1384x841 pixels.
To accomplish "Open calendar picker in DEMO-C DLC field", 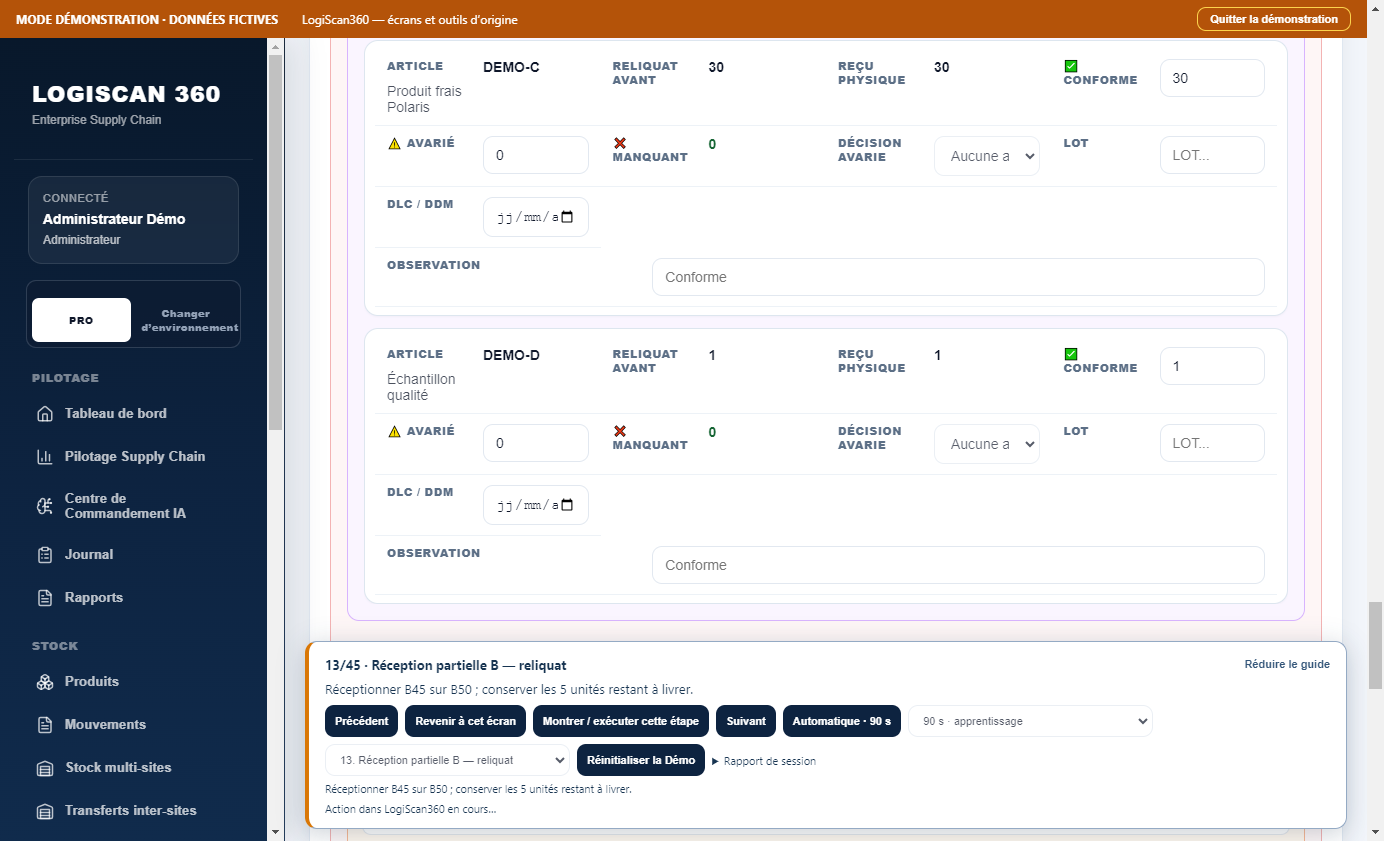I will [x=567, y=217].
